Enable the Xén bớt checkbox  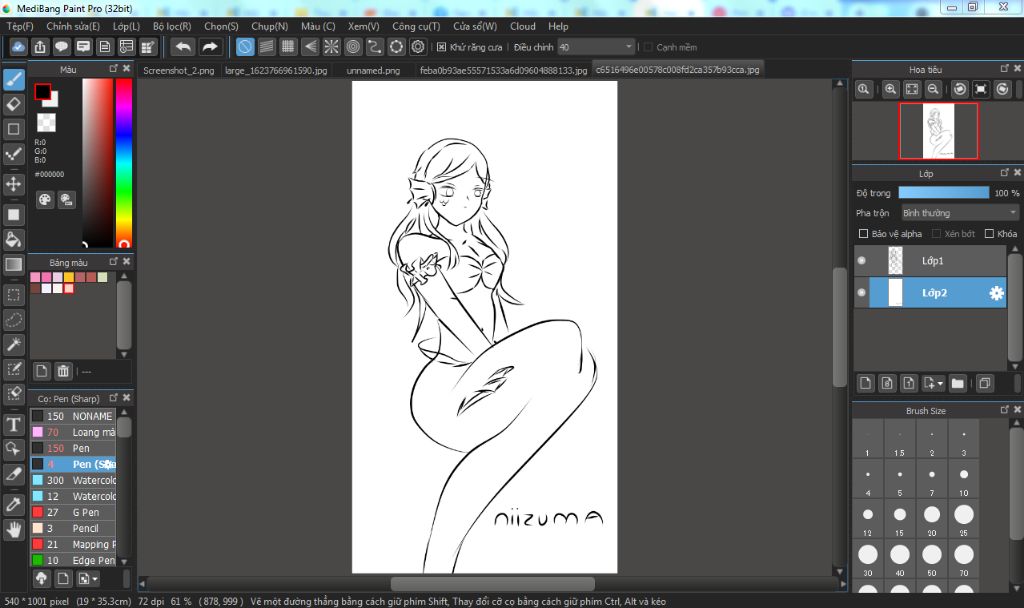[x=936, y=234]
